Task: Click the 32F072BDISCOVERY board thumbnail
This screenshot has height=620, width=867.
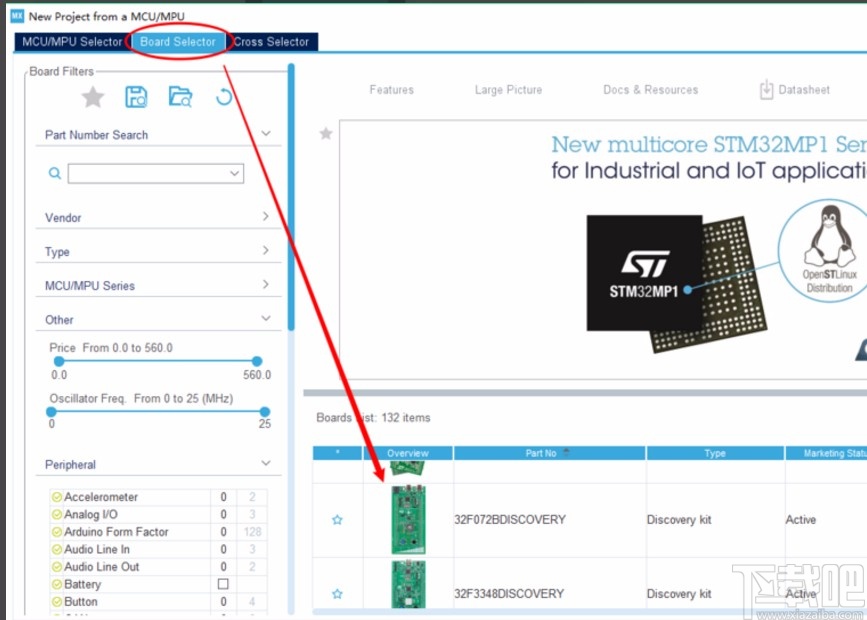Action: point(409,519)
